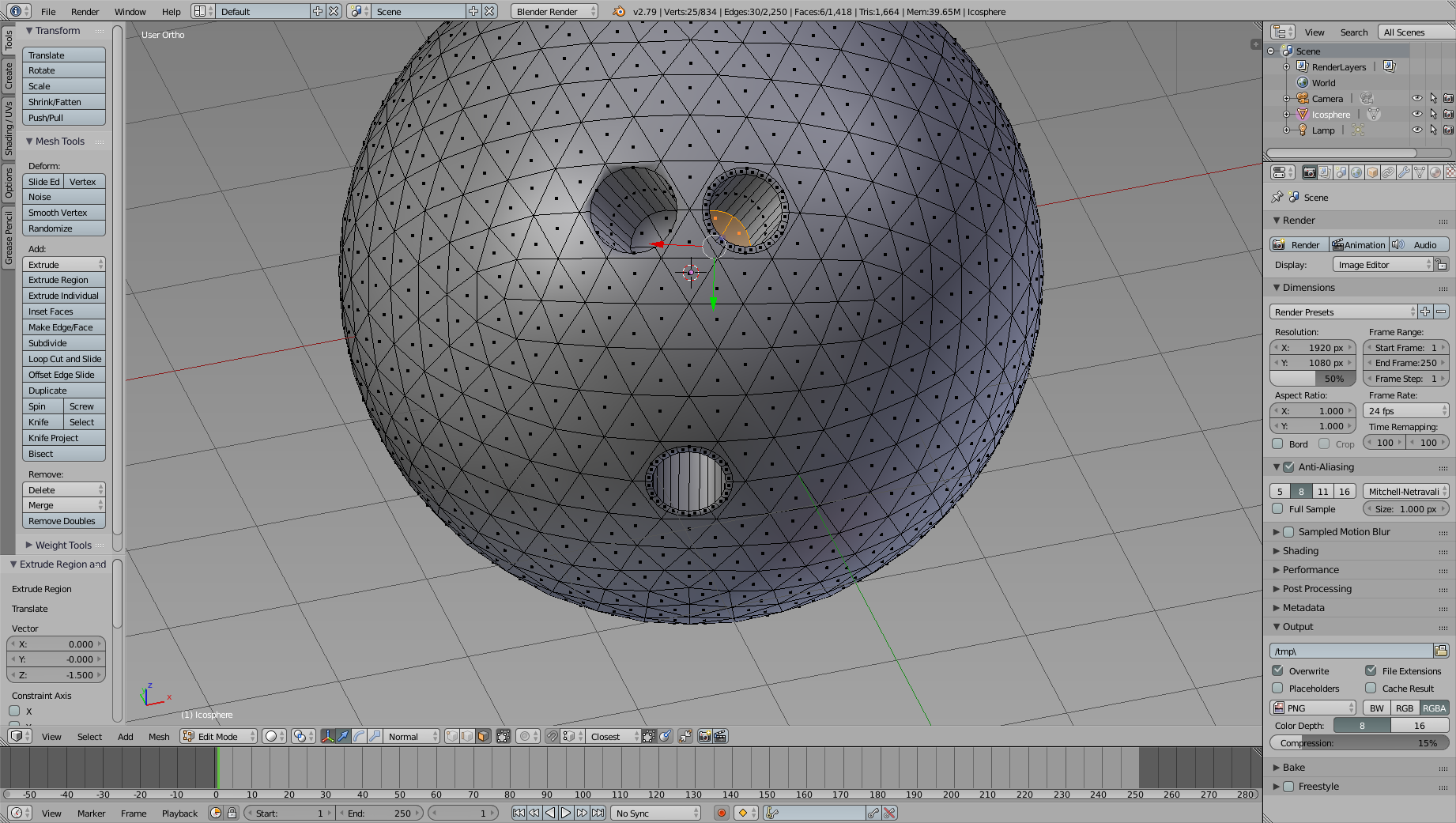Screen dimensions: 1456x823
Task: Click the Loop Cut and Slide button
Action: 64,359
